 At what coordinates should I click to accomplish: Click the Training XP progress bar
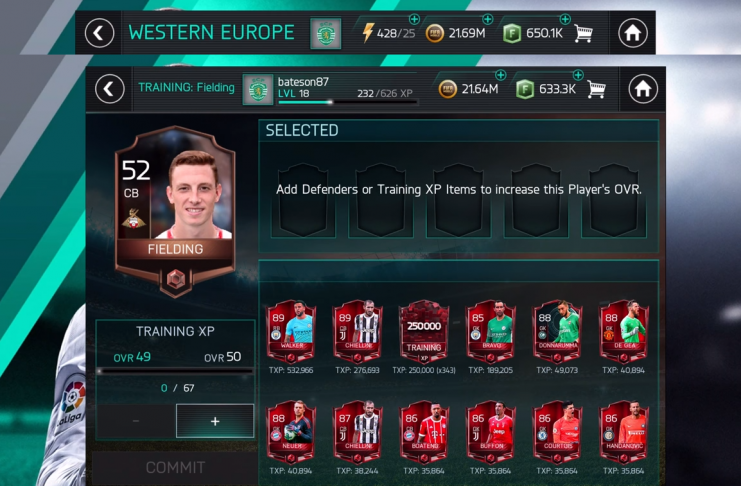click(x=175, y=372)
